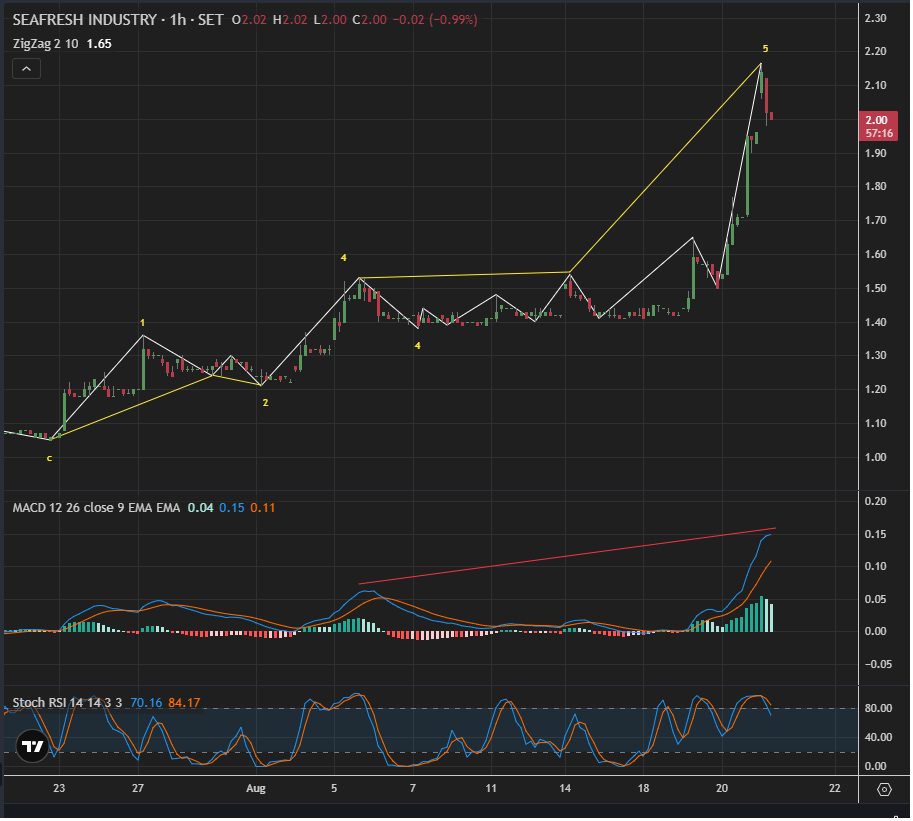Click the Stoch RSI value 84.17

click(x=185, y=704)
